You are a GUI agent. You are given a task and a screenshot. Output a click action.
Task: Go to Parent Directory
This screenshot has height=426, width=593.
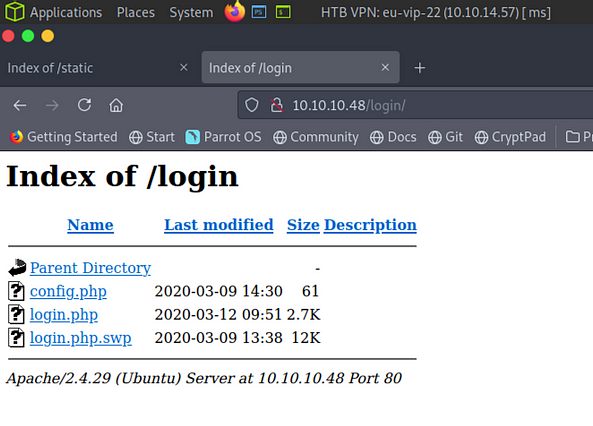click(90, 268)
